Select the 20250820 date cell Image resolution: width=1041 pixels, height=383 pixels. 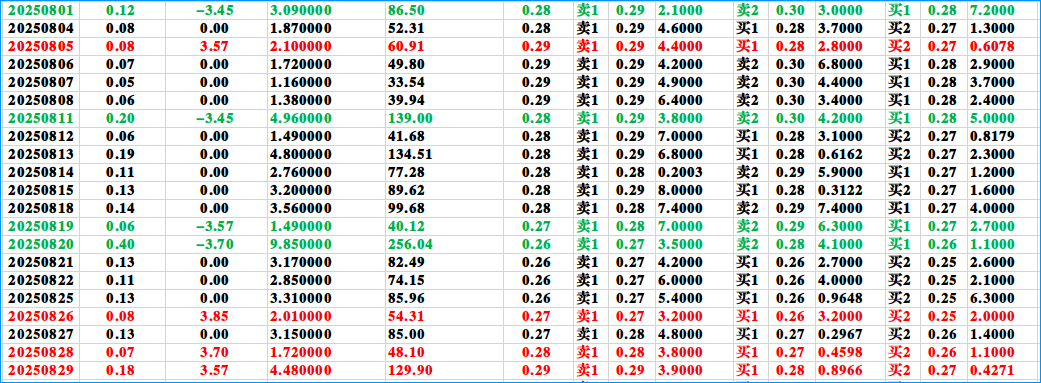point(41,244)
